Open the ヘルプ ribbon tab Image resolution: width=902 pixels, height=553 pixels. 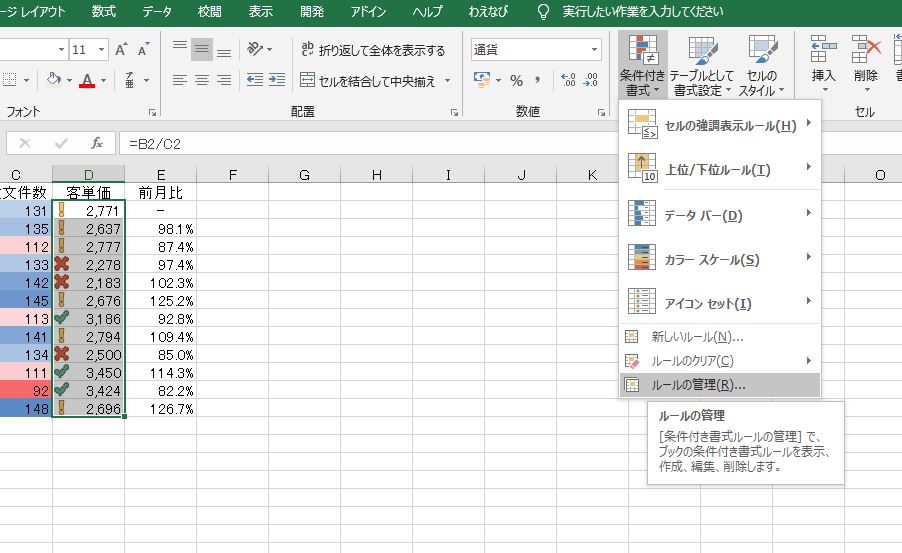[x=427, y=12]
